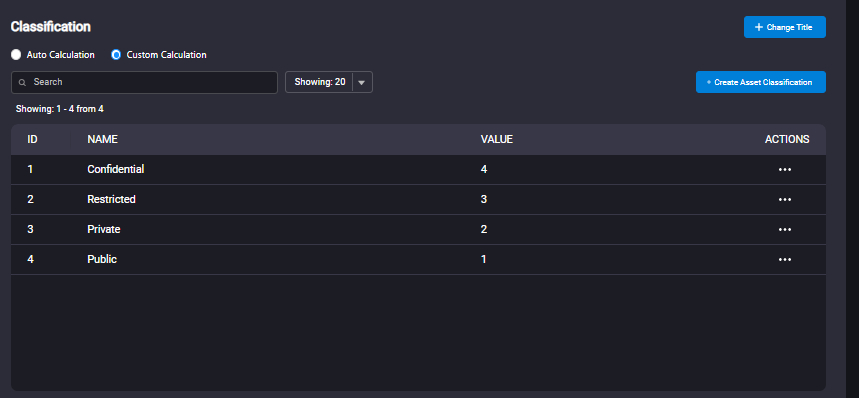This screenshot has width=859, height=398.
Task: Open actions menu for Confidential row
Action: point(784,170)
